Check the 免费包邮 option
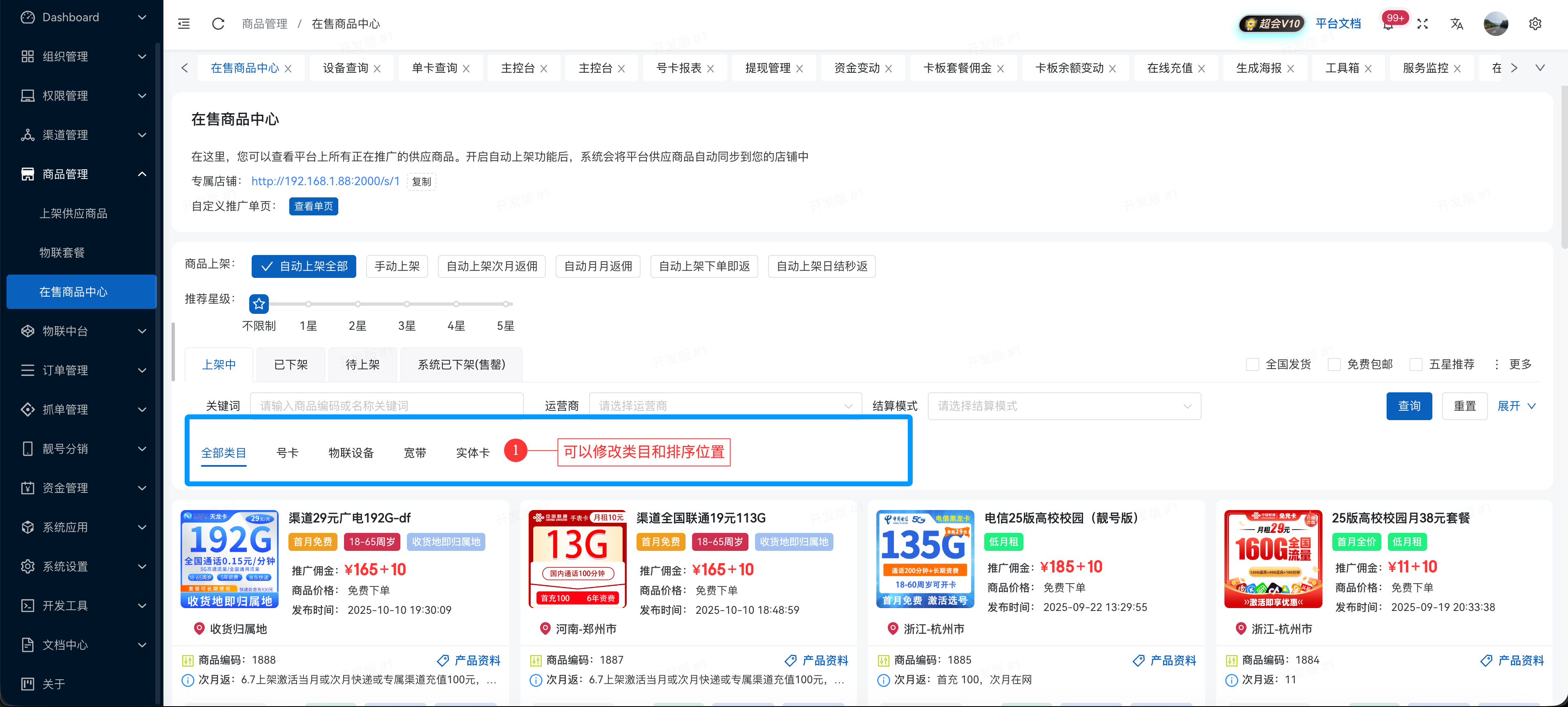Screen dimensions: 1568x707 tap(1335, 364)
